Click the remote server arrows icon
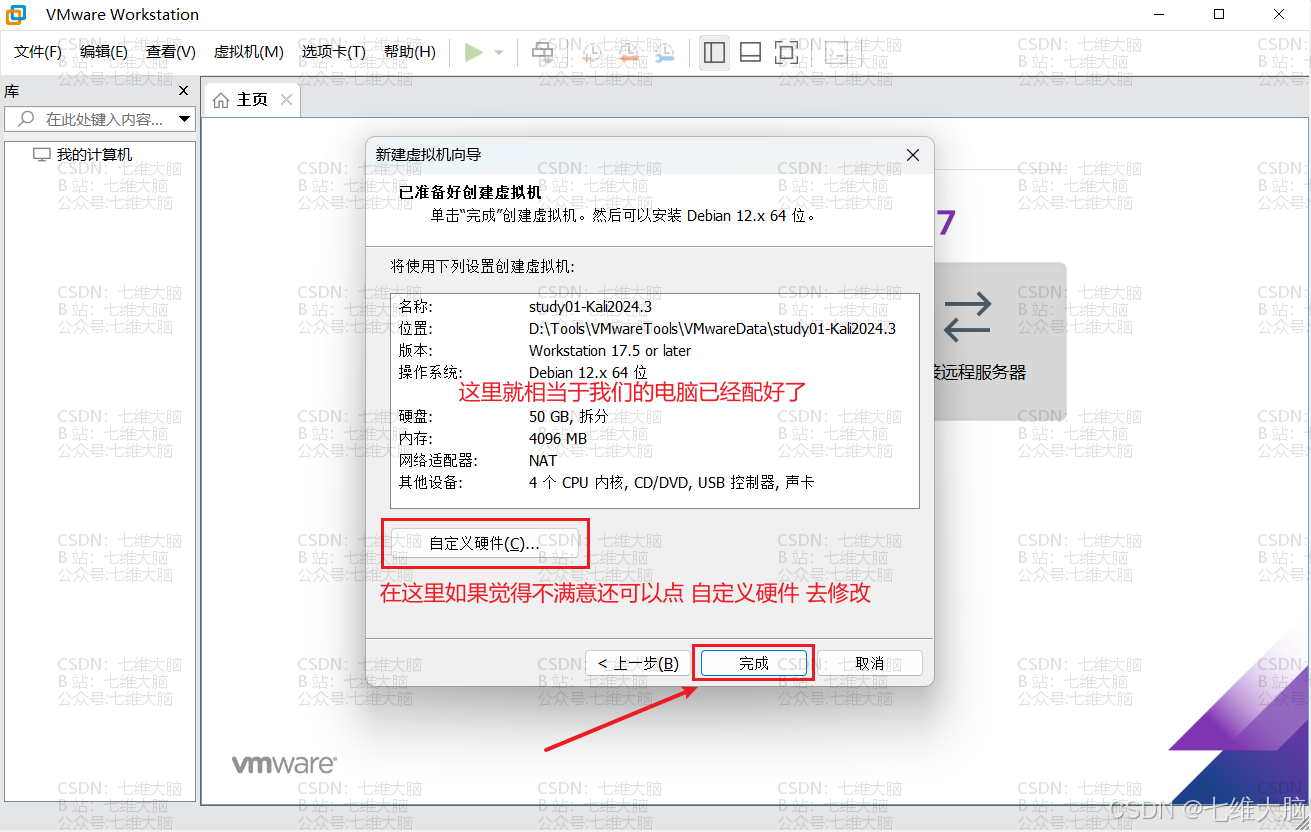This screenshot has height=832, width=1311. coord(967,317)
